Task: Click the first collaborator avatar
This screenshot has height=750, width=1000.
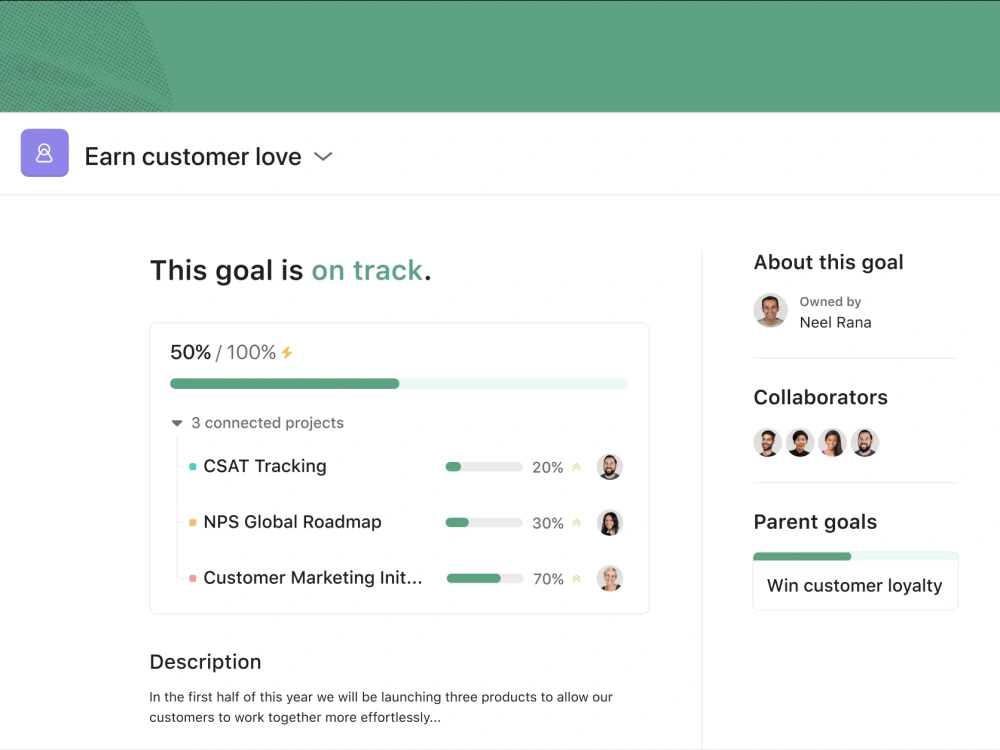Action: tap(767, 441)
